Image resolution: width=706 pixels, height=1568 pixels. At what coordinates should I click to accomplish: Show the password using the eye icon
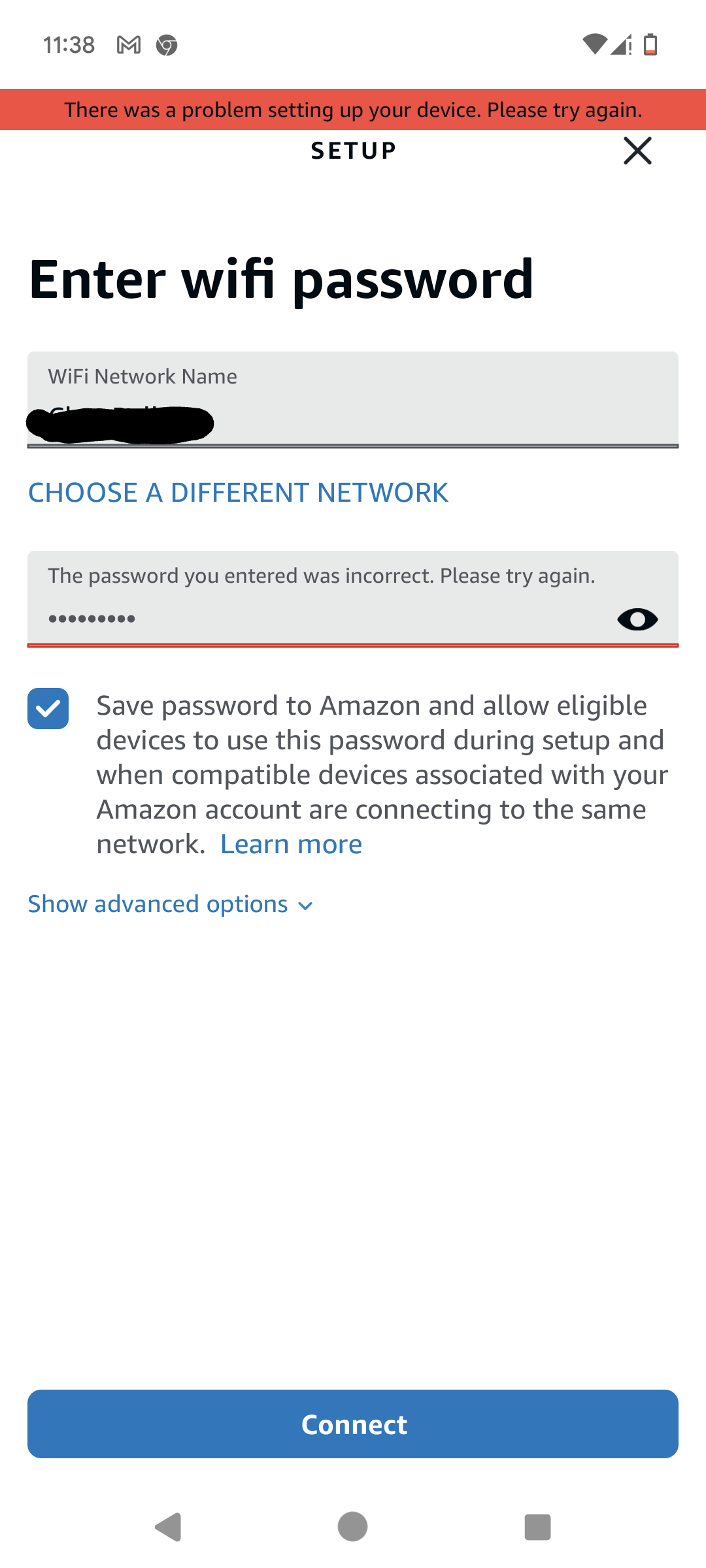coord(637,619)
